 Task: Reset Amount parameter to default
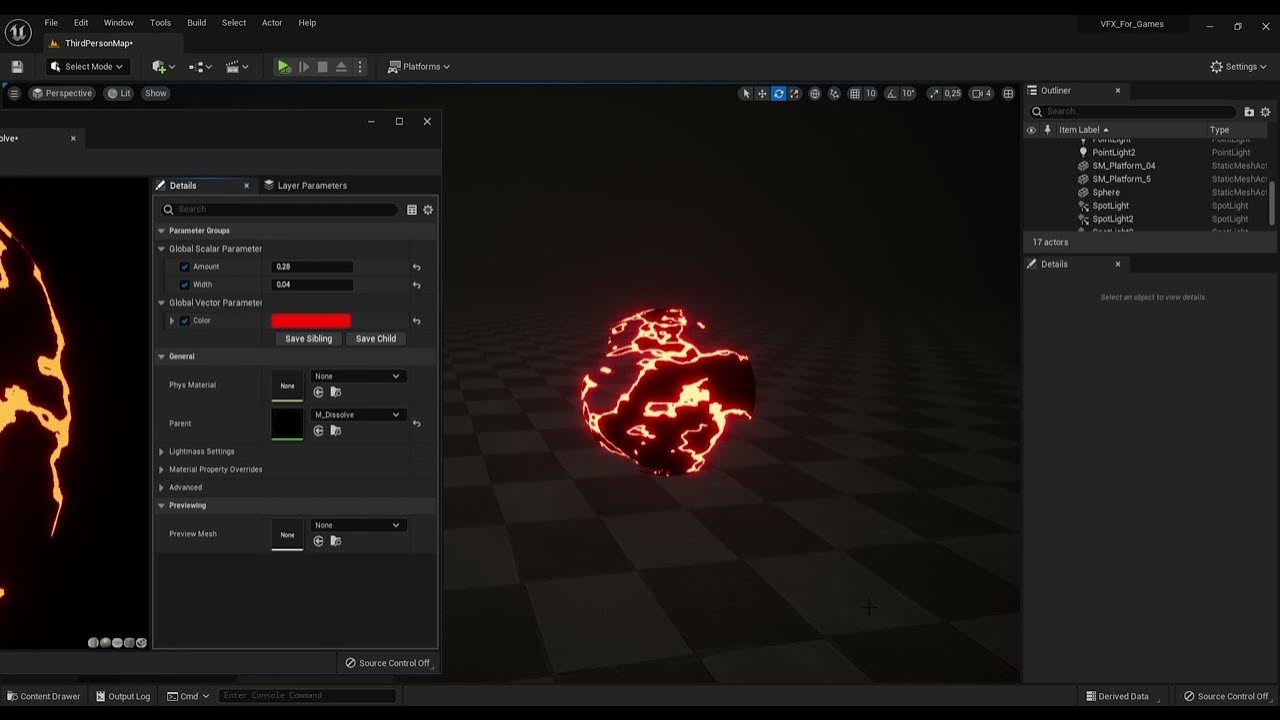416,267
